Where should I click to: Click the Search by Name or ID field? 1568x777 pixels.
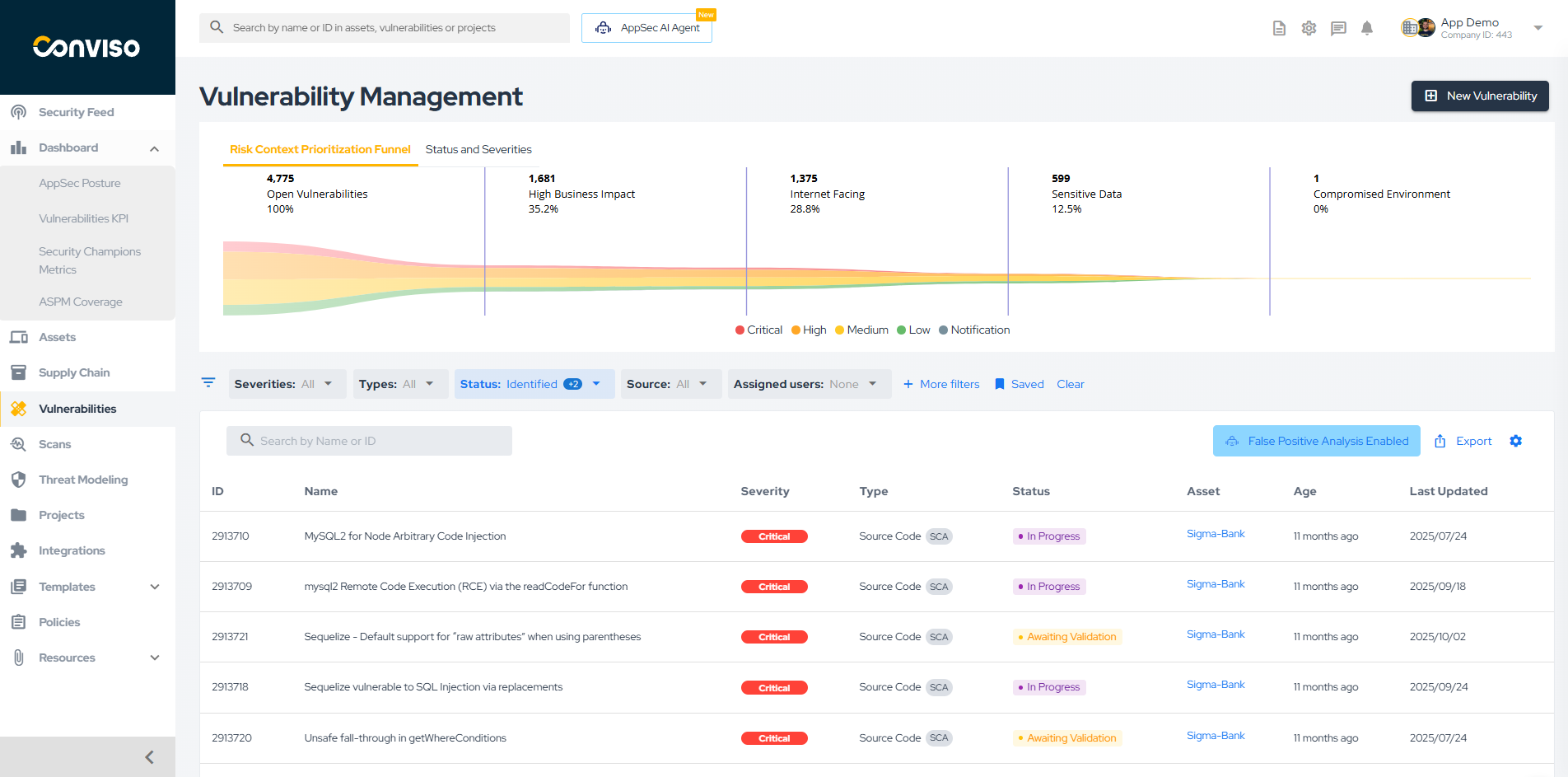point(369,440)
